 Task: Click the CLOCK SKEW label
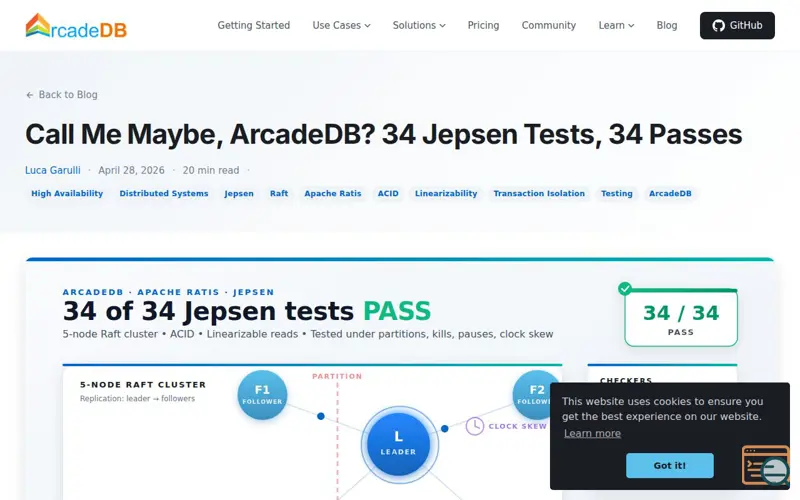coord(517,427)
